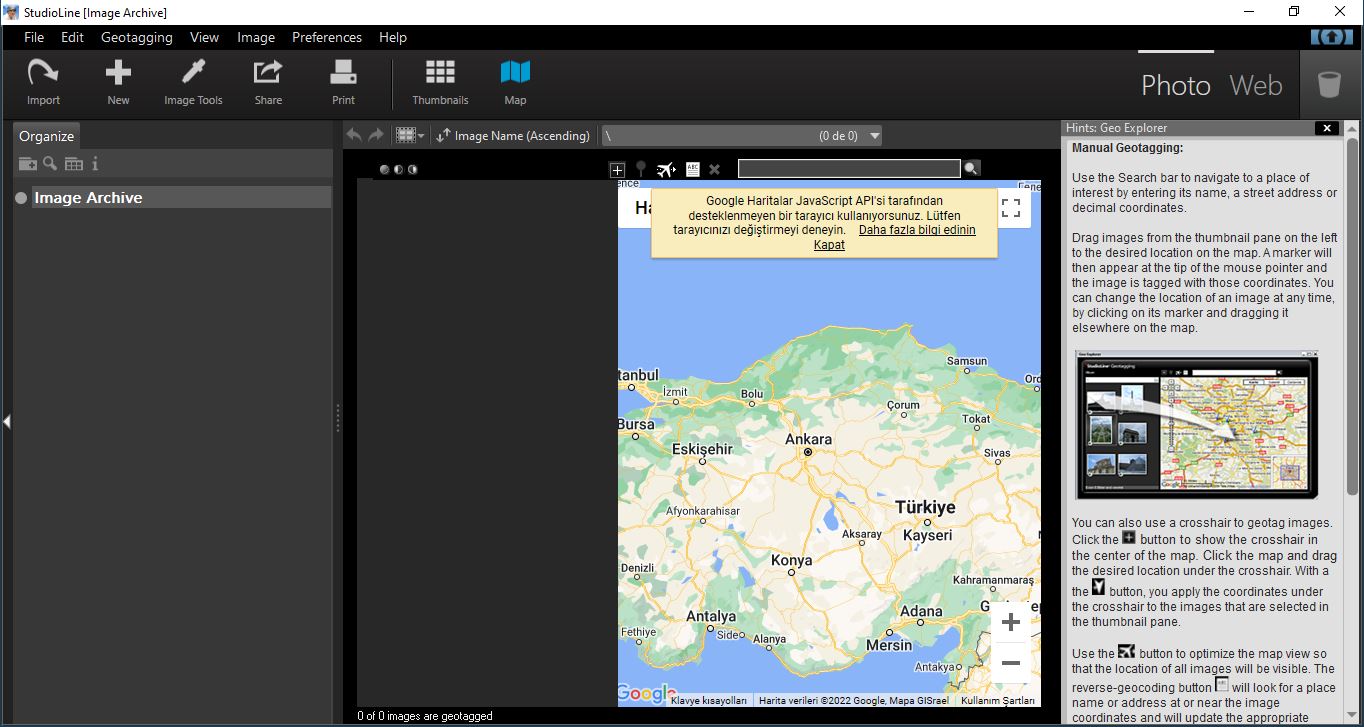The width and height of the screenshot is (1364, 727).
Task: Close the Hints Geo Explorer panel
Action: pyautogui.click(x=1326, y=128)
